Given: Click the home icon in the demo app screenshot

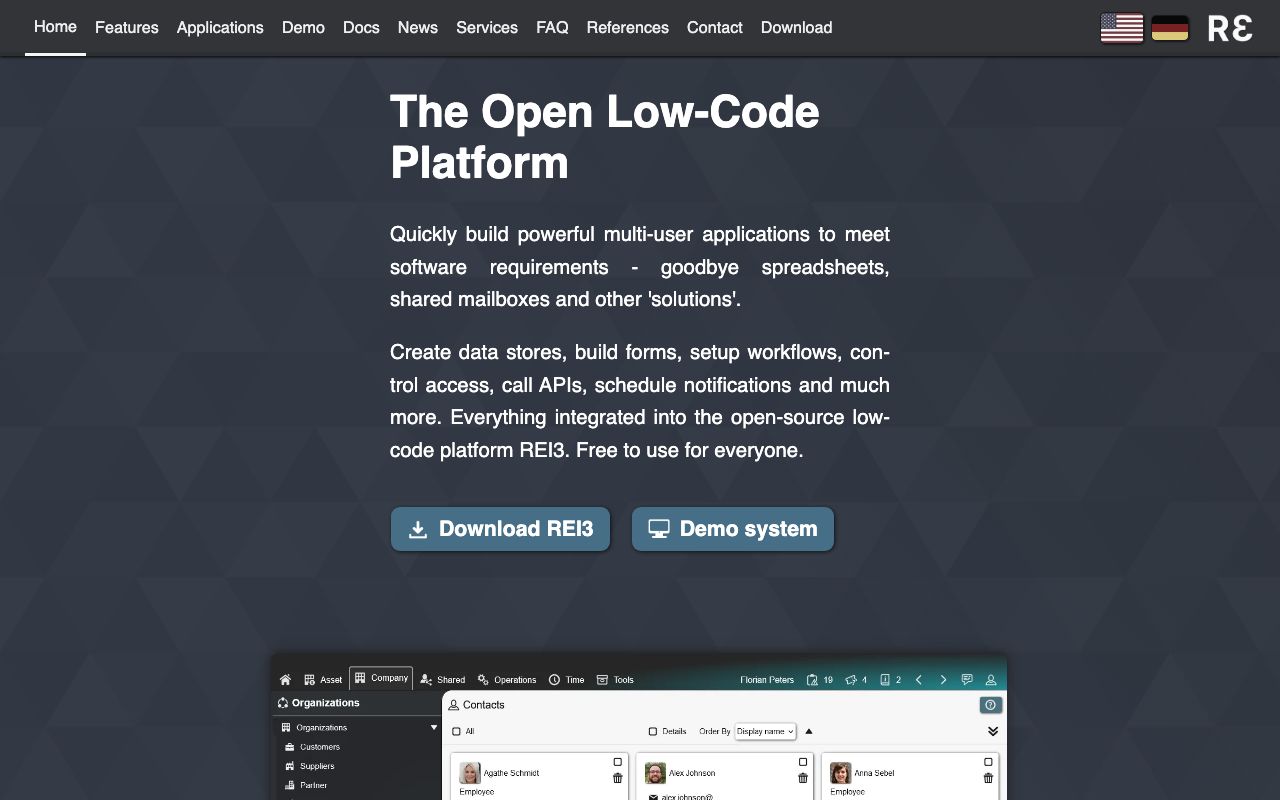Looking at the screenshot, I should click(285, 680).
